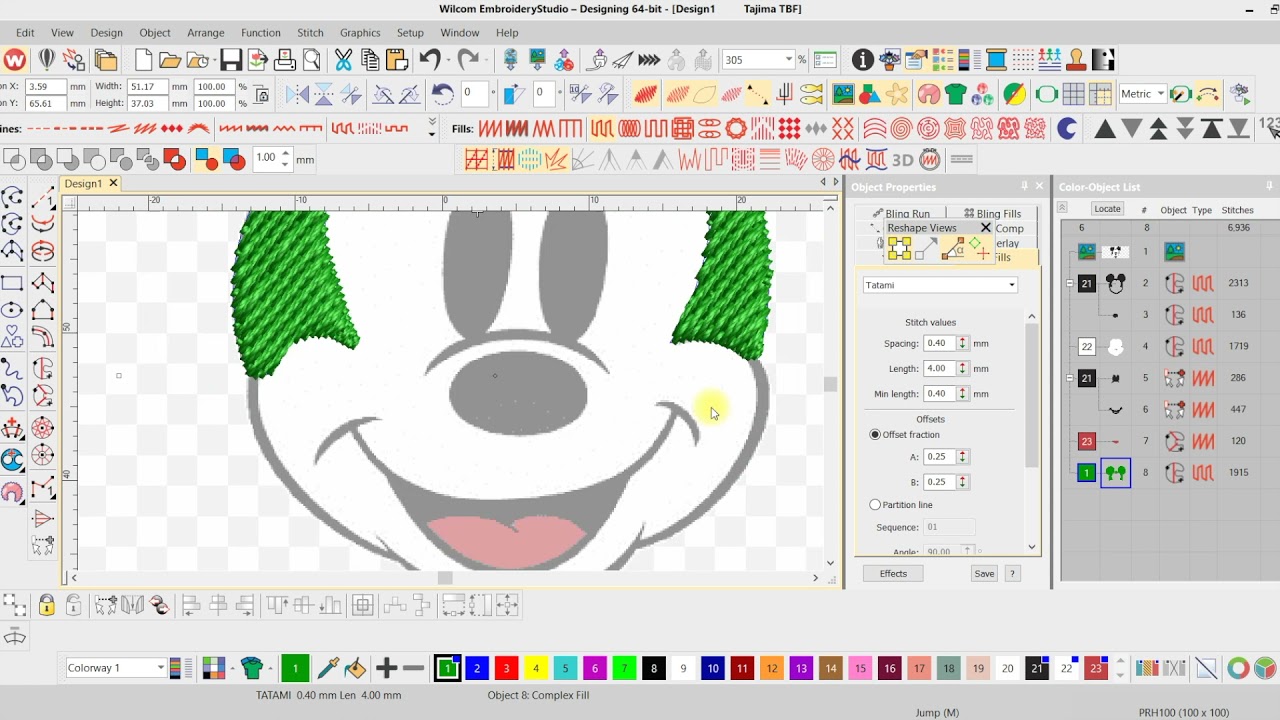Click the red Wilcom W icon
The width and height of the screenshot is (1280, 720).
[x=14, y=60]
